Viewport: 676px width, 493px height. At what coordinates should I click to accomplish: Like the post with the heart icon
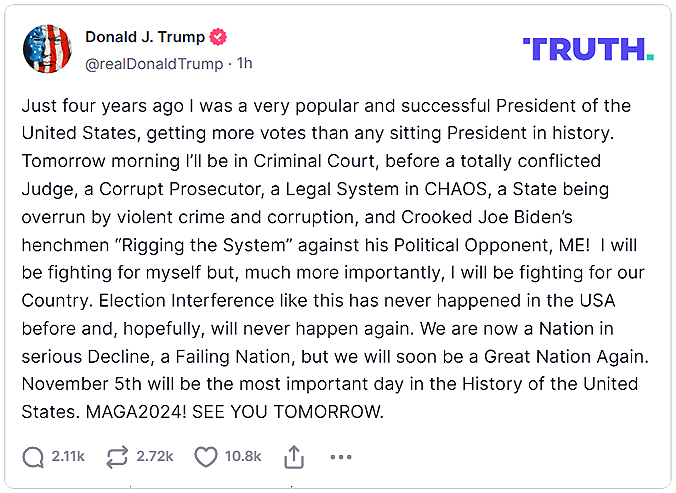(206, 456)
